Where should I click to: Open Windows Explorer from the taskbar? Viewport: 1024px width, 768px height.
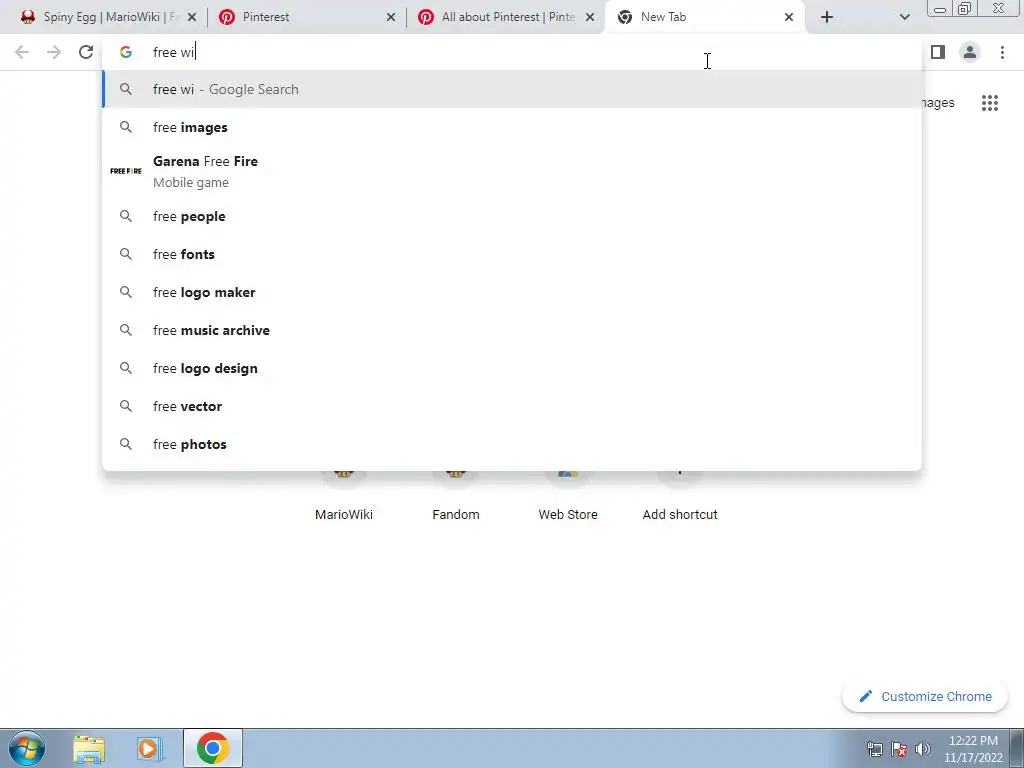[89, 748]
